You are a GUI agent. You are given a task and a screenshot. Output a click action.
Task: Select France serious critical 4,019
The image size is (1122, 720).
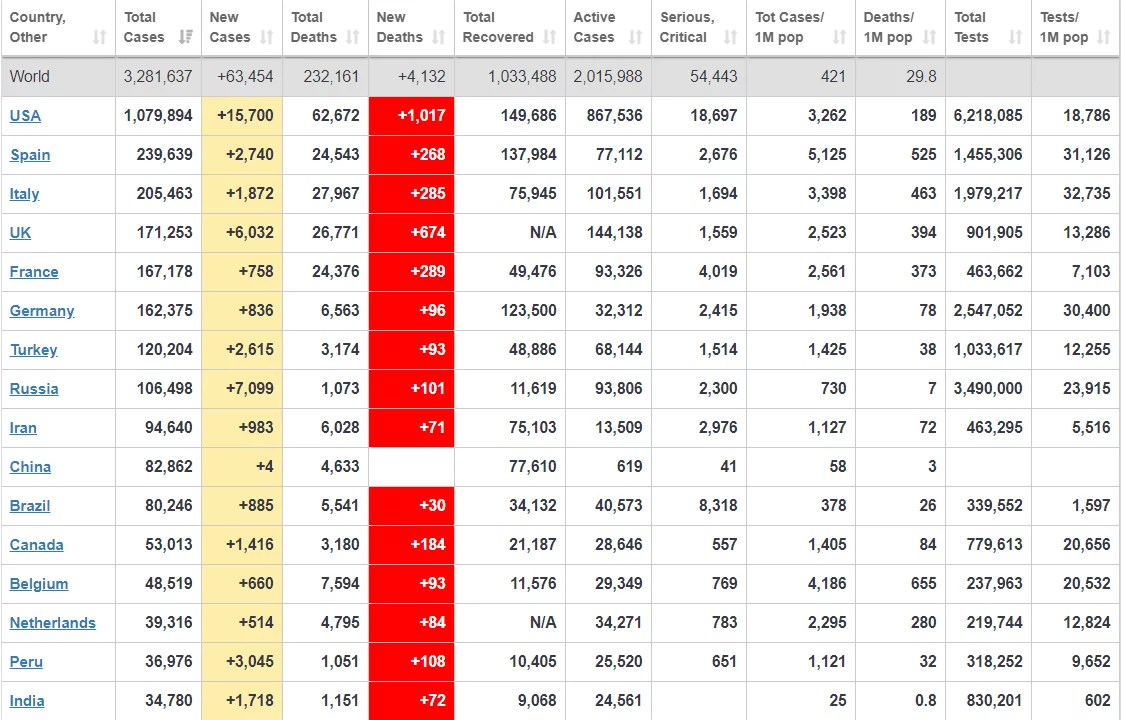(718, 272)
